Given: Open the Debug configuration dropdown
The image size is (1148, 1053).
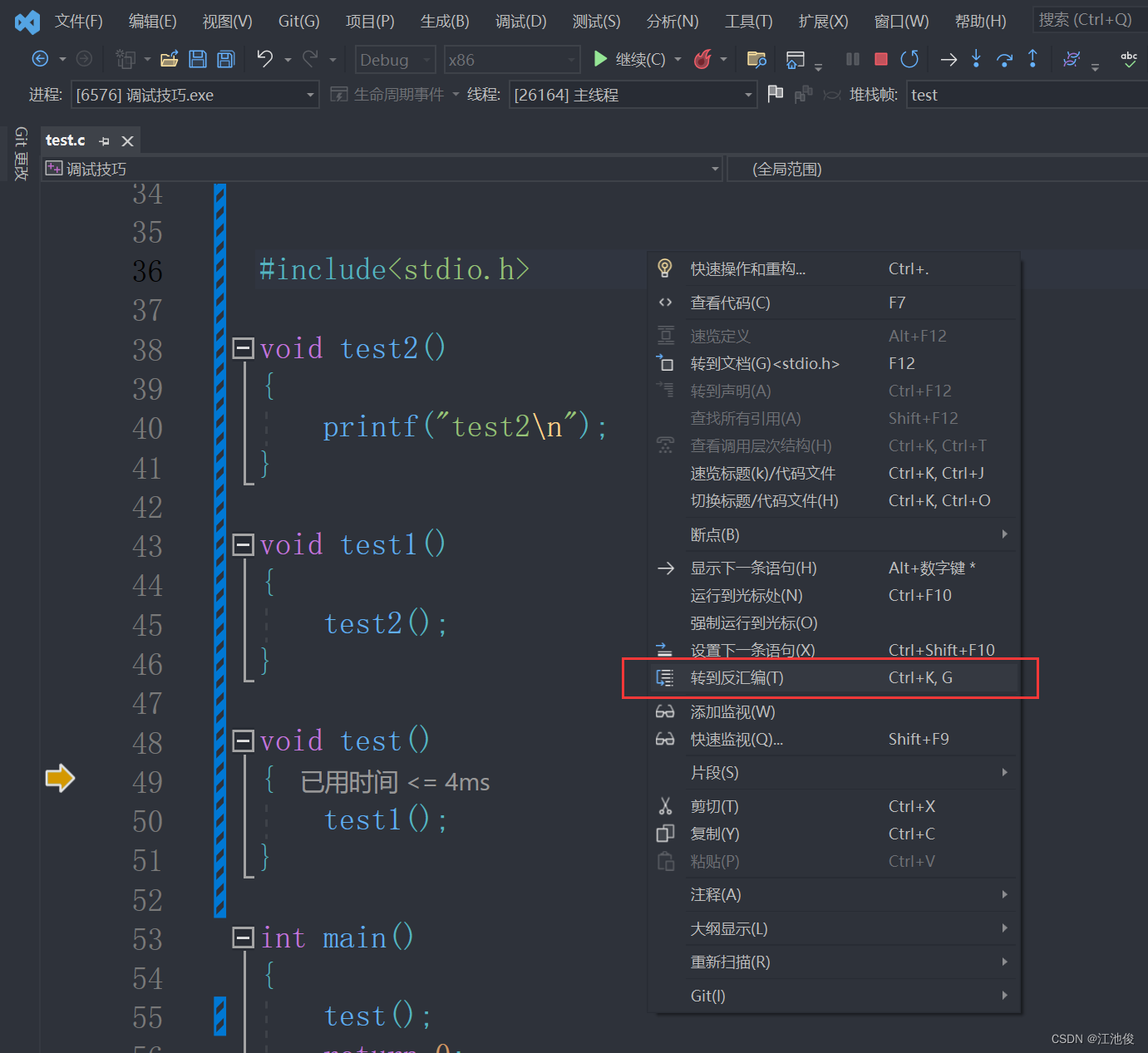Looking at the screenshot, I should point(395,60).
